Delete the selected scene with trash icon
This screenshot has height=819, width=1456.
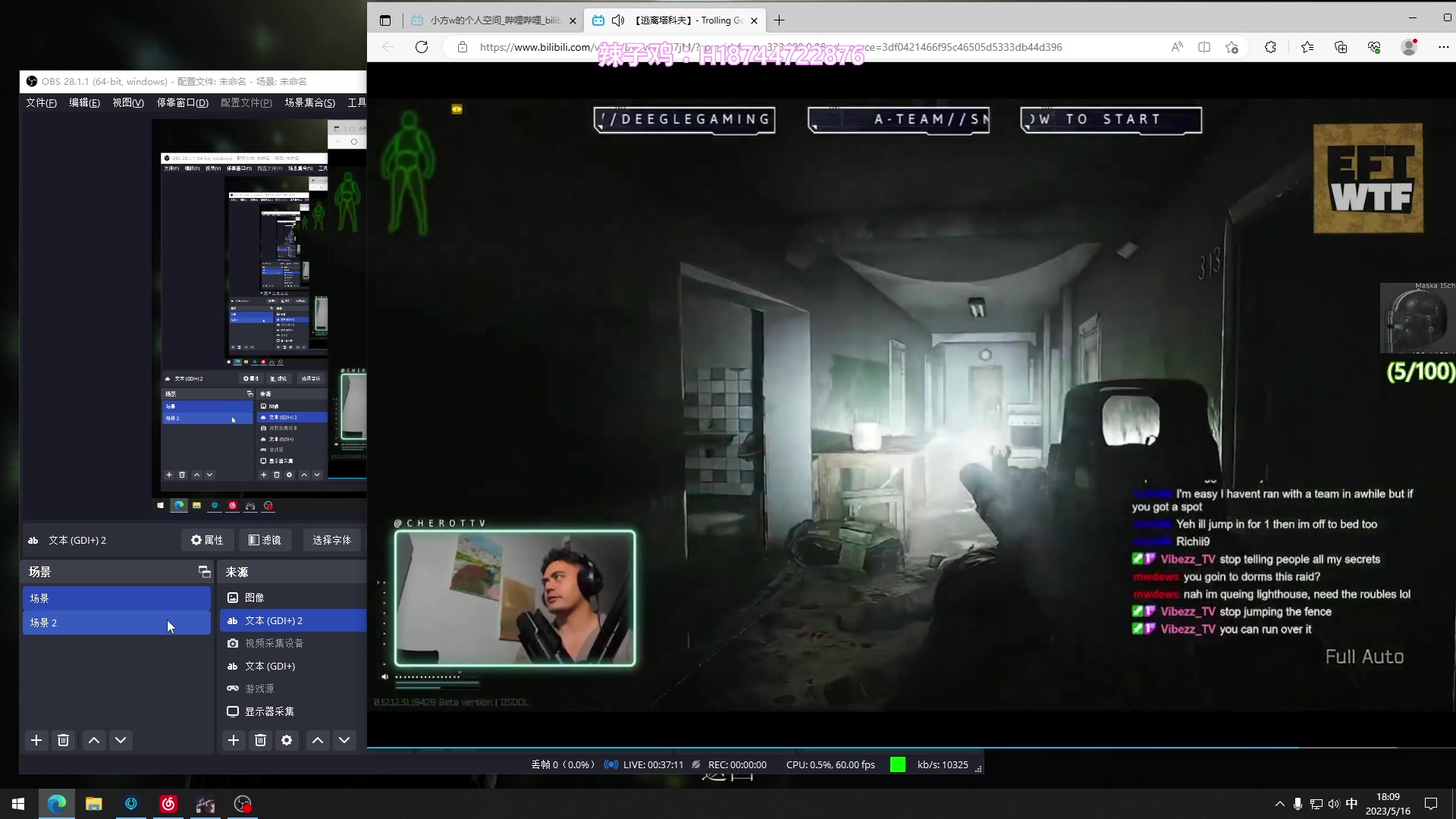tap(64, 740)
